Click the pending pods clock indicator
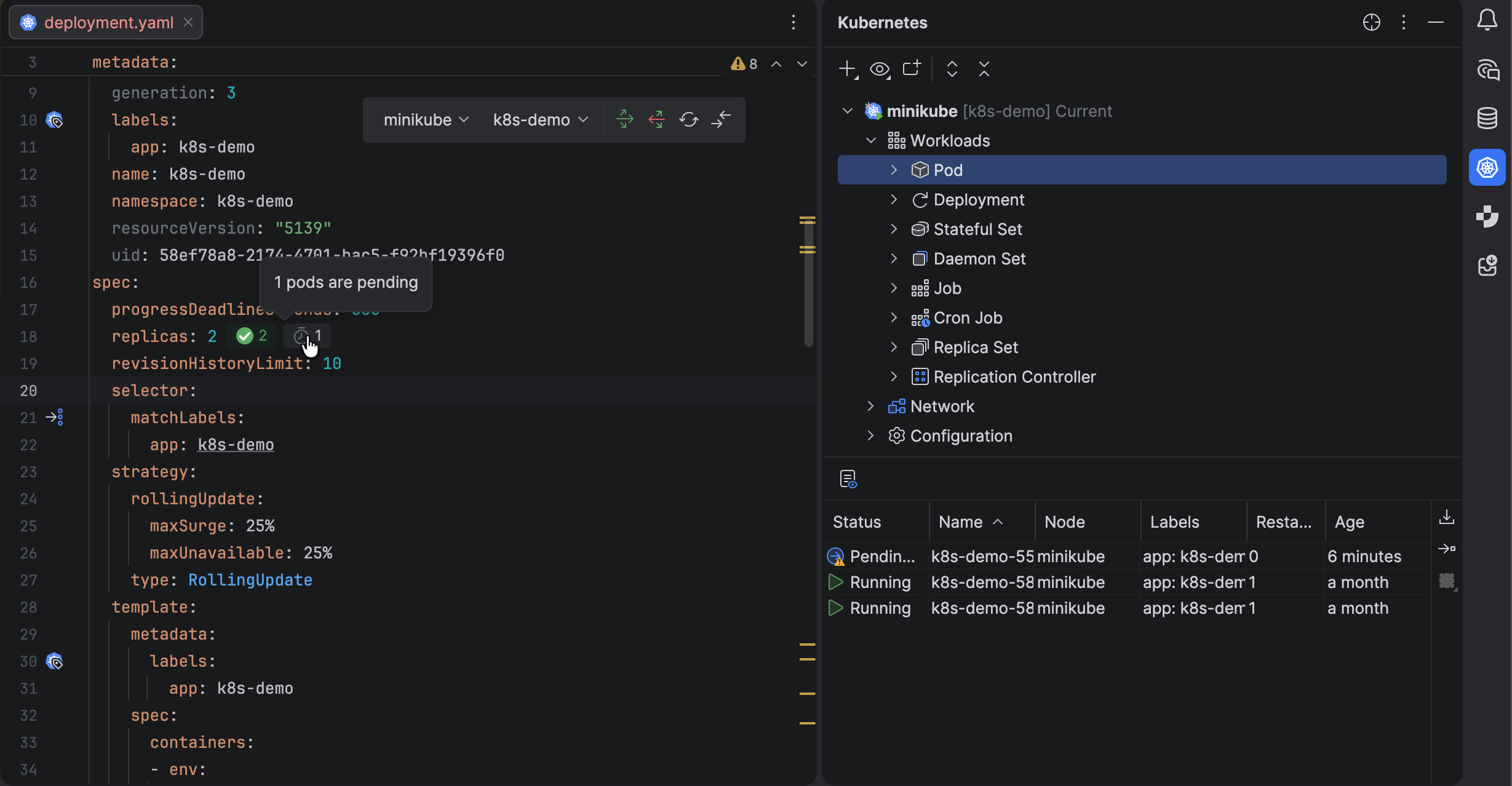This screenshot has height=786, width=1512. click(307, 336)
